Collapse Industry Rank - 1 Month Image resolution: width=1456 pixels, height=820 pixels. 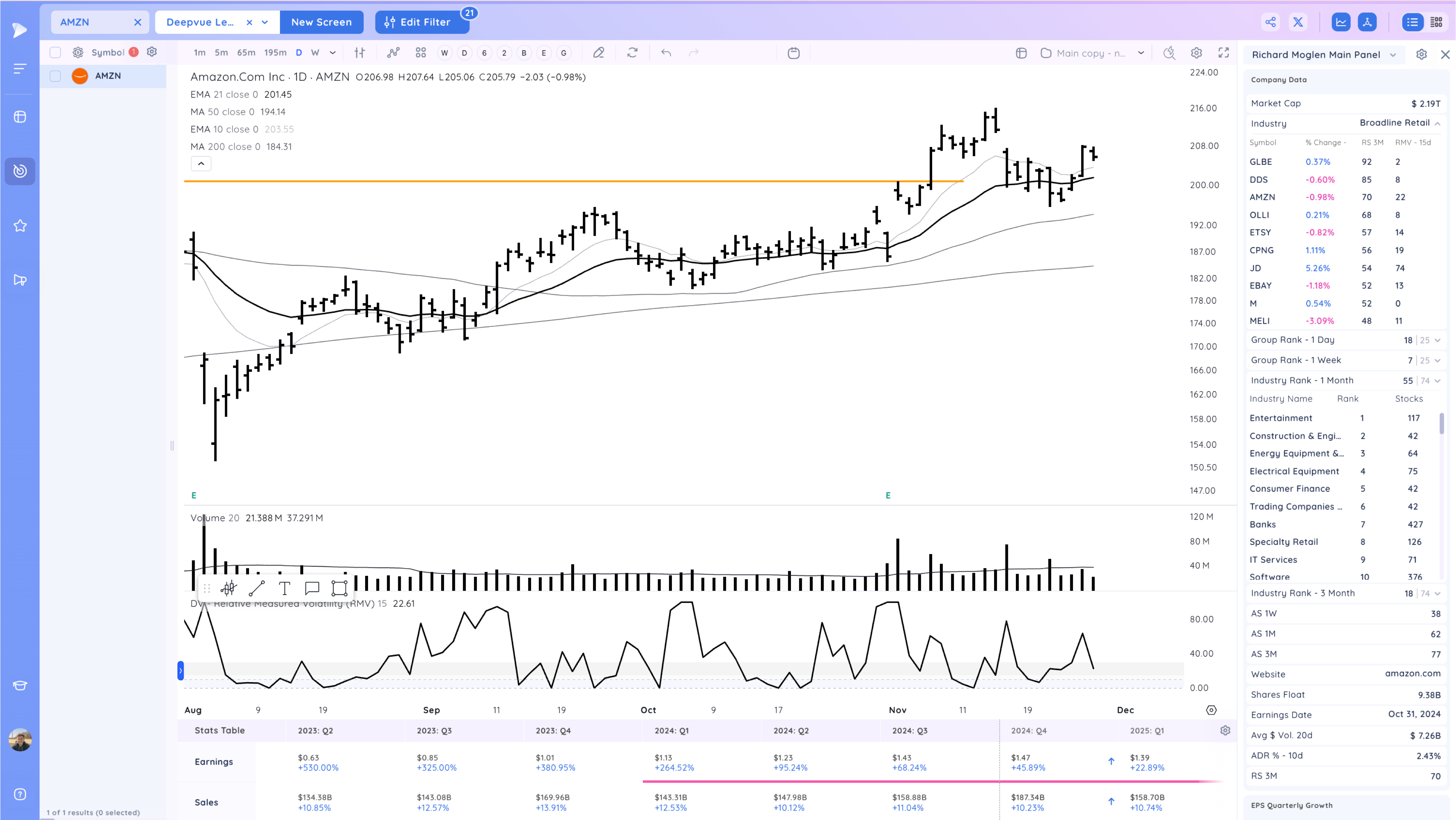1437,381
